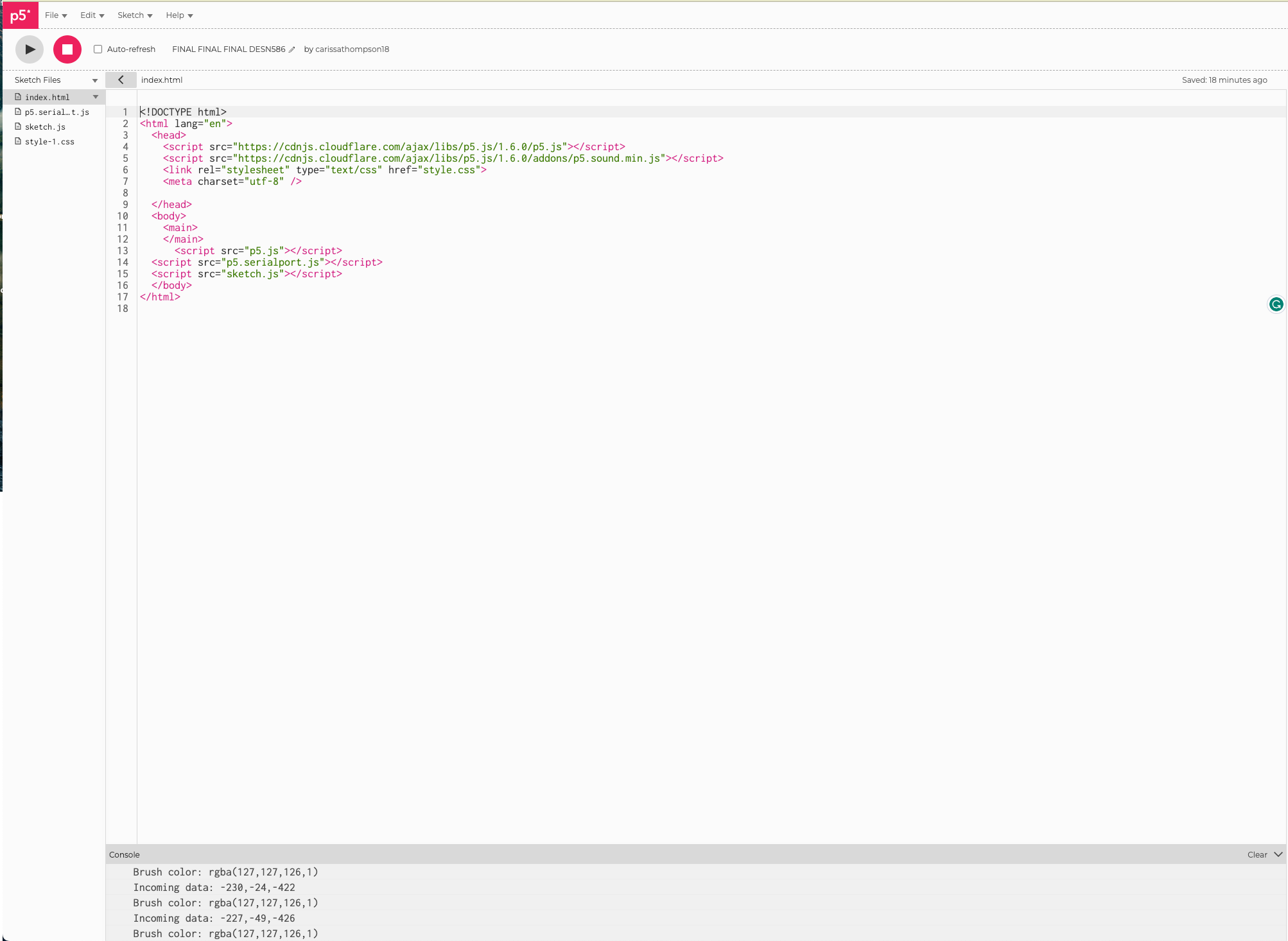The width and height of the screenshot is (1288, 941).
Task: Clear the console output
Action: coord(1257,854)
